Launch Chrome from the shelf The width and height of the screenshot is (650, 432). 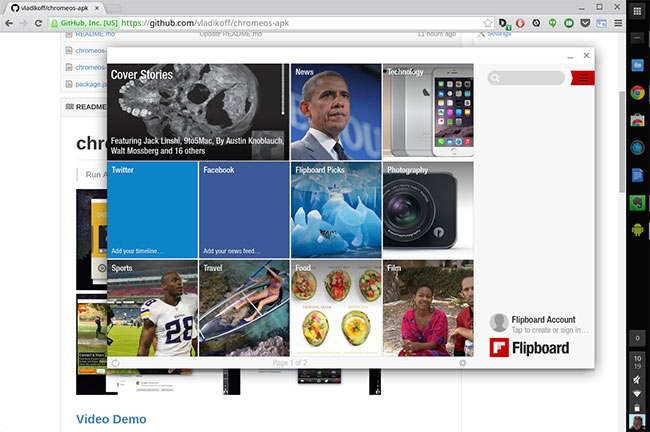point(637,92)
